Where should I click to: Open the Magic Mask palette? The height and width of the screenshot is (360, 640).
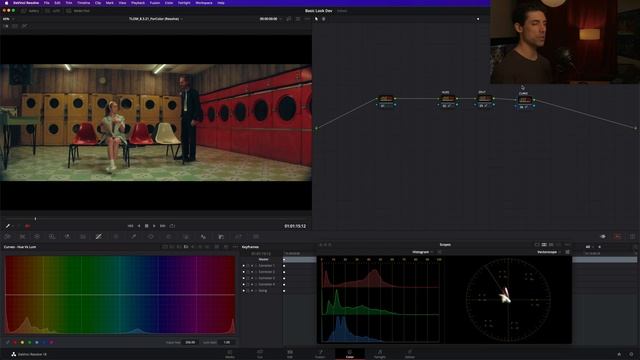click(186, 236)
